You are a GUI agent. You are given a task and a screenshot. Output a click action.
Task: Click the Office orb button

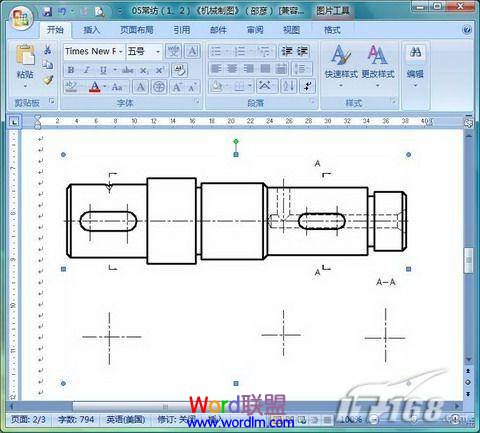21,18
